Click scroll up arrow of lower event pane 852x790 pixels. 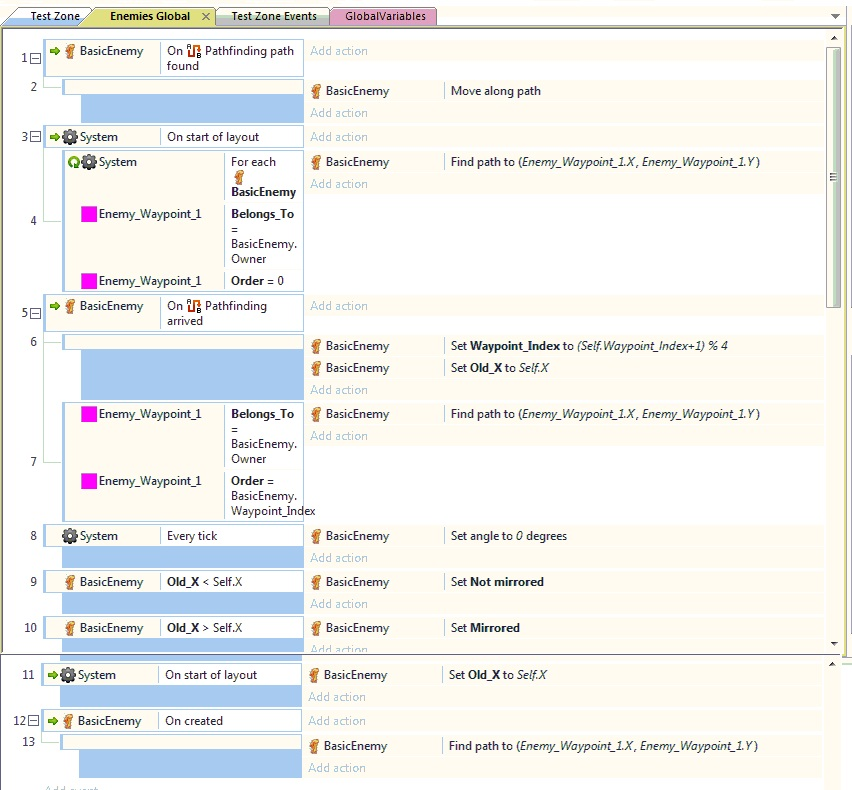tap(832, 664)
